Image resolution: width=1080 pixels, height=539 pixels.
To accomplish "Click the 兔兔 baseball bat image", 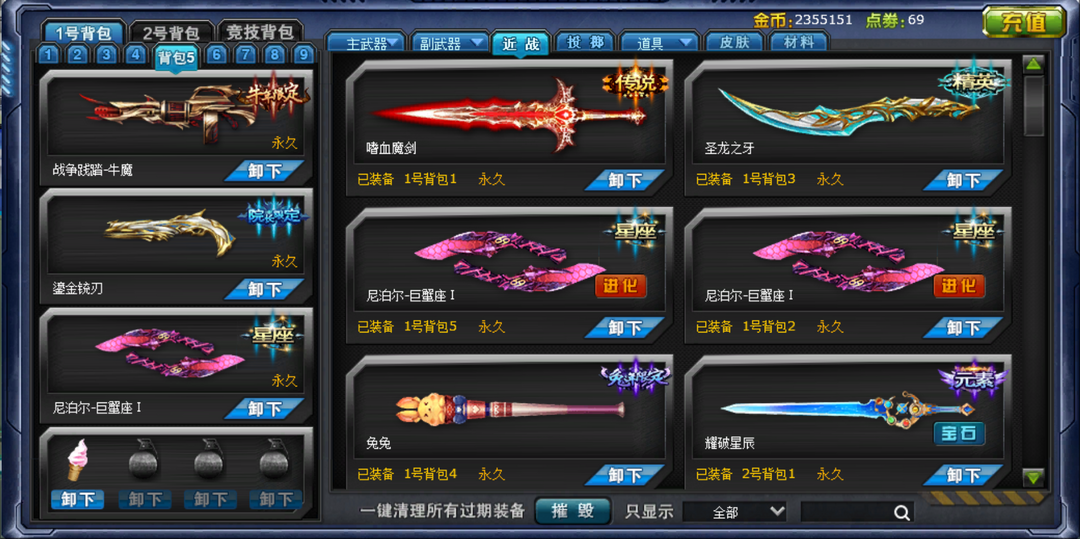I will [x=510, y=409].
